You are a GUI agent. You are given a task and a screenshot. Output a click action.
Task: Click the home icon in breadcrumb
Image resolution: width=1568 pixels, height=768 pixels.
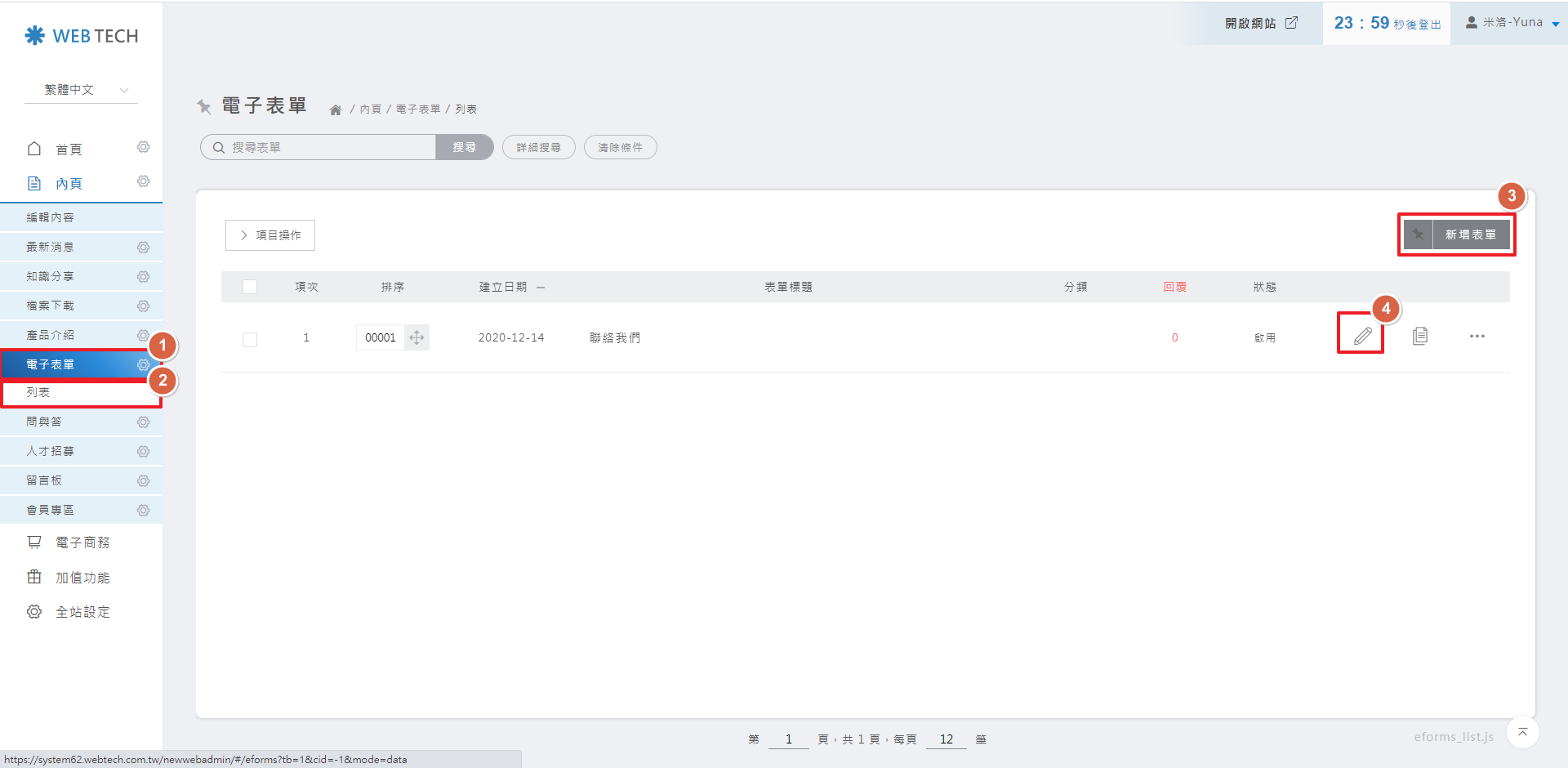click(335, 109)
